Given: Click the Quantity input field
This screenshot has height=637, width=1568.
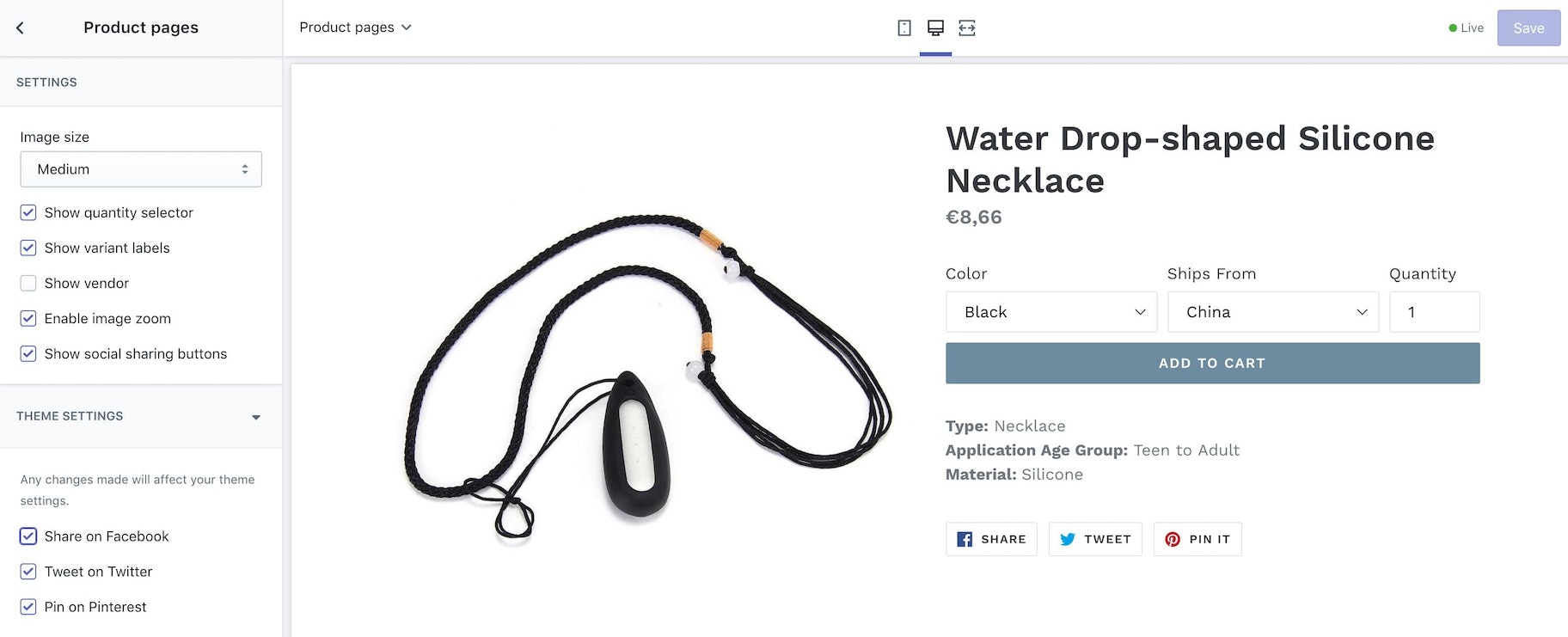Looking at the screenshot, I should [x=1435, y=312].
